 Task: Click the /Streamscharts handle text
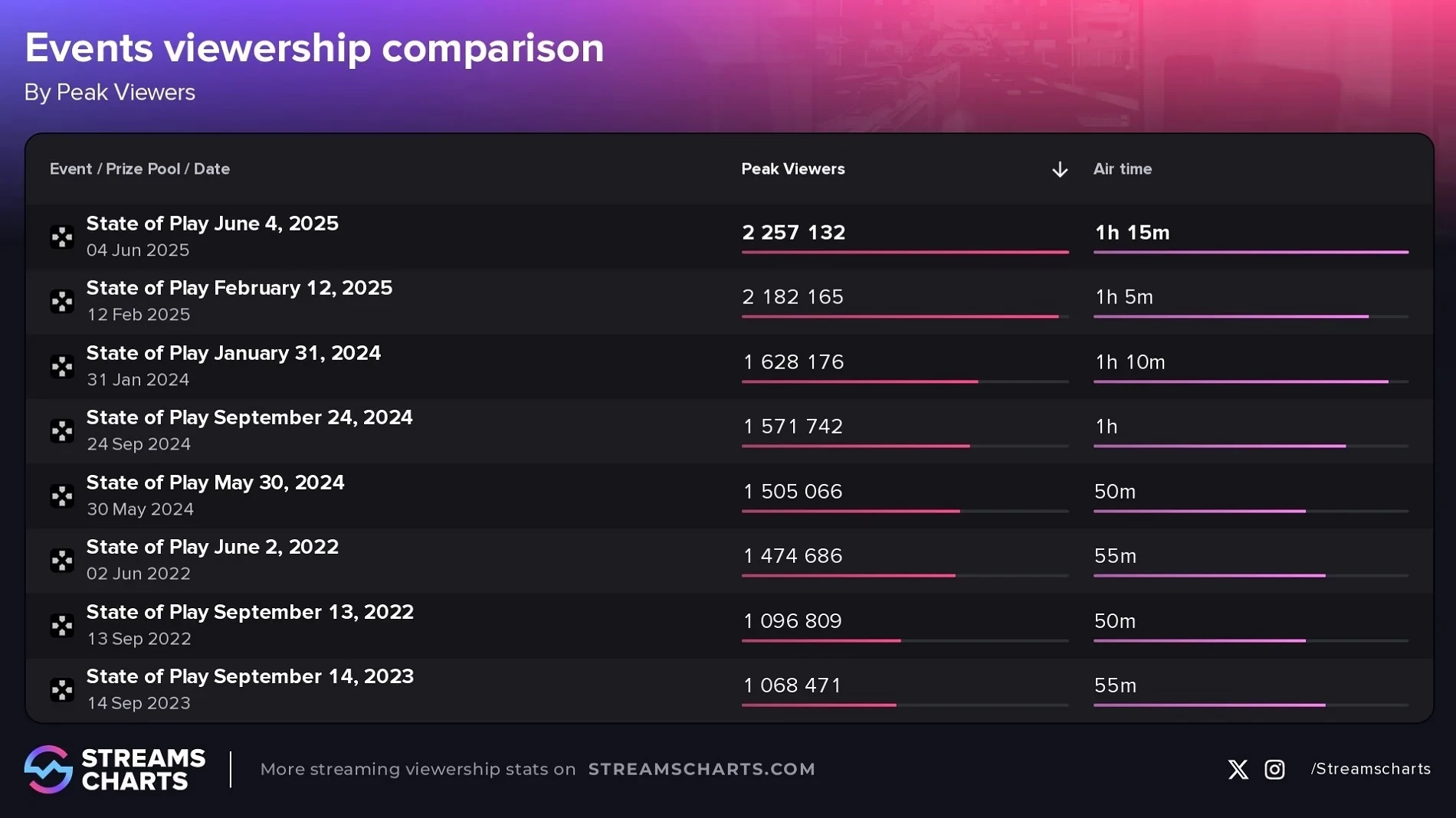pyautogui.click(x=1370, y=769)
